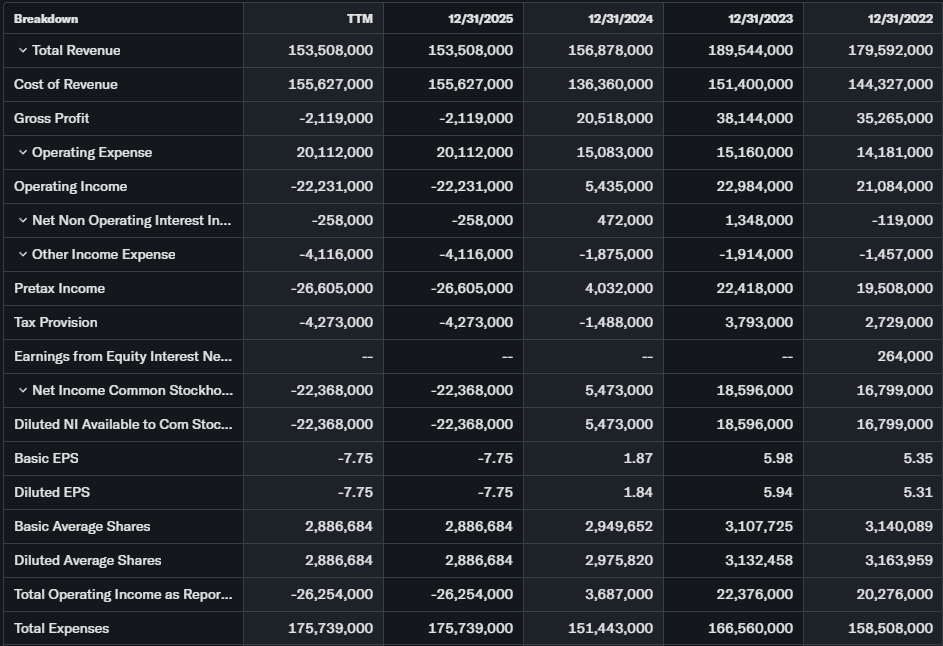Expand the Operating Expense row chevron
This screenshot has width=943, height=646.
coord(22,153)
